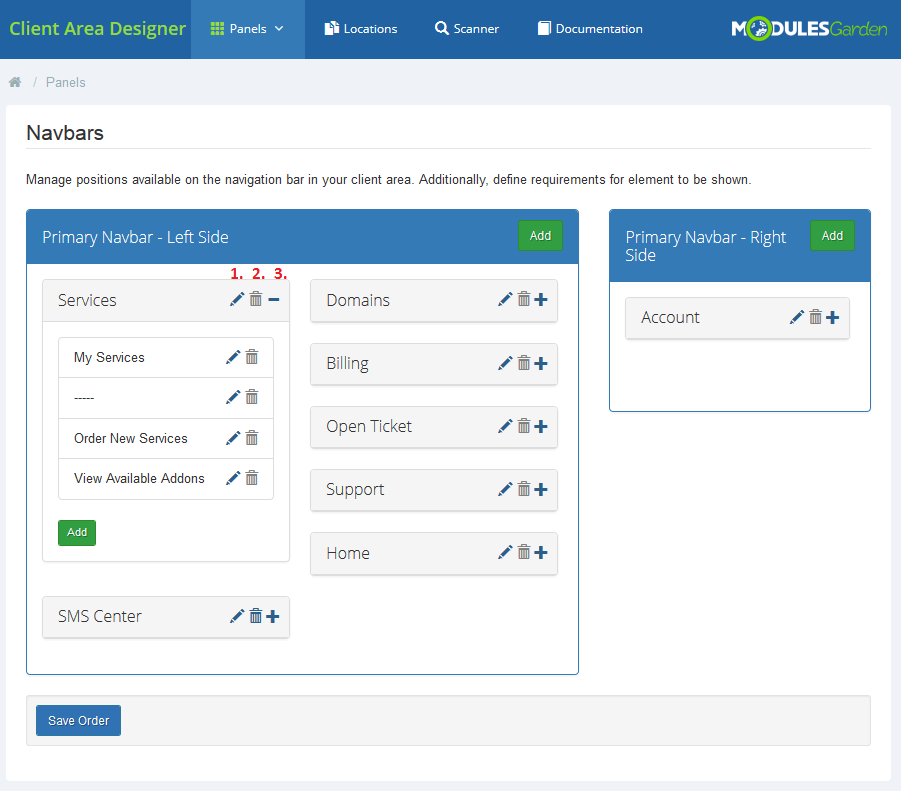Edit the Open Ticket navbar item

[x=505, y=426]
